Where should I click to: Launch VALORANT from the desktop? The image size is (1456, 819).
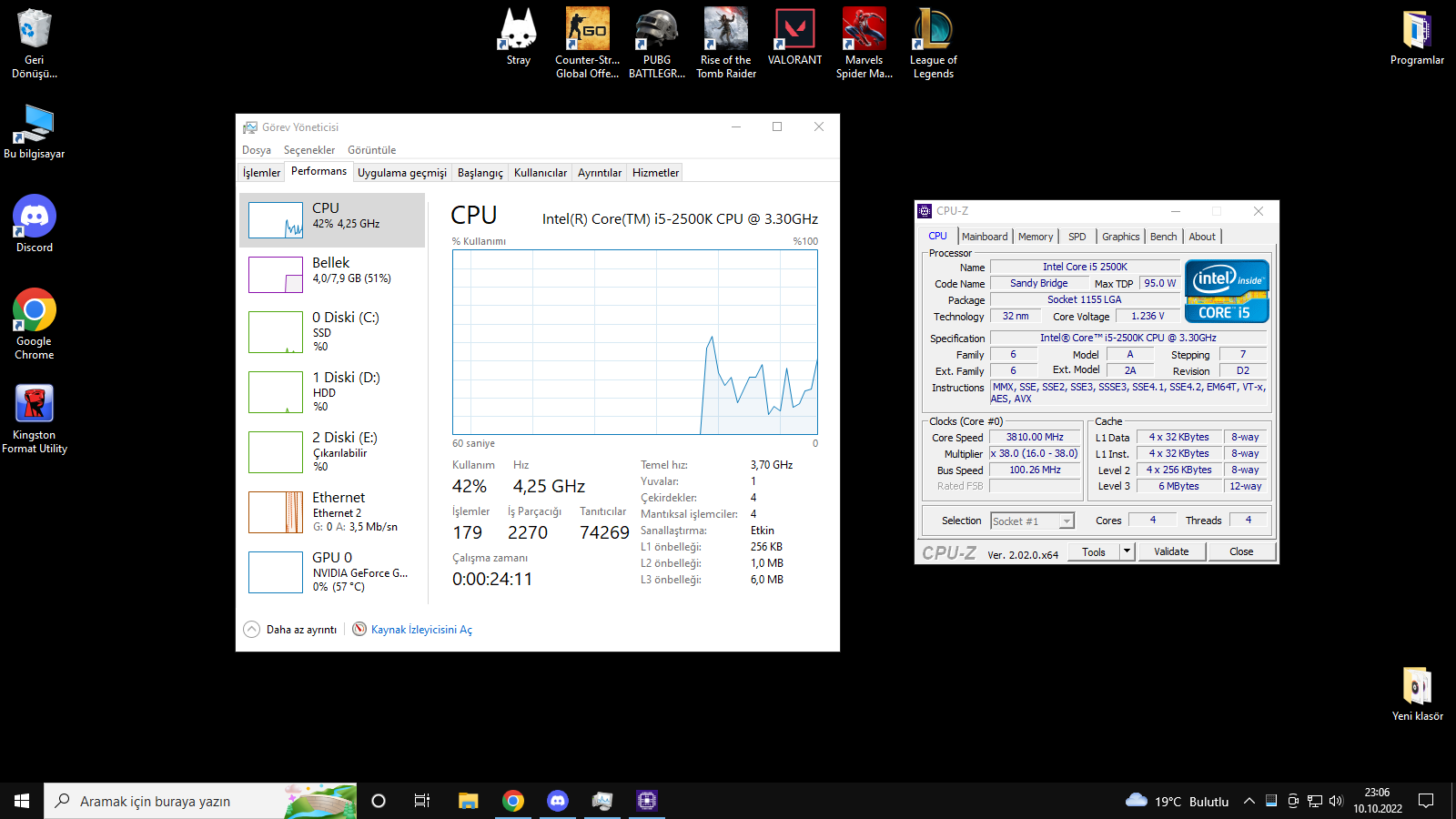pyautogui.click(x=795, y=37)
